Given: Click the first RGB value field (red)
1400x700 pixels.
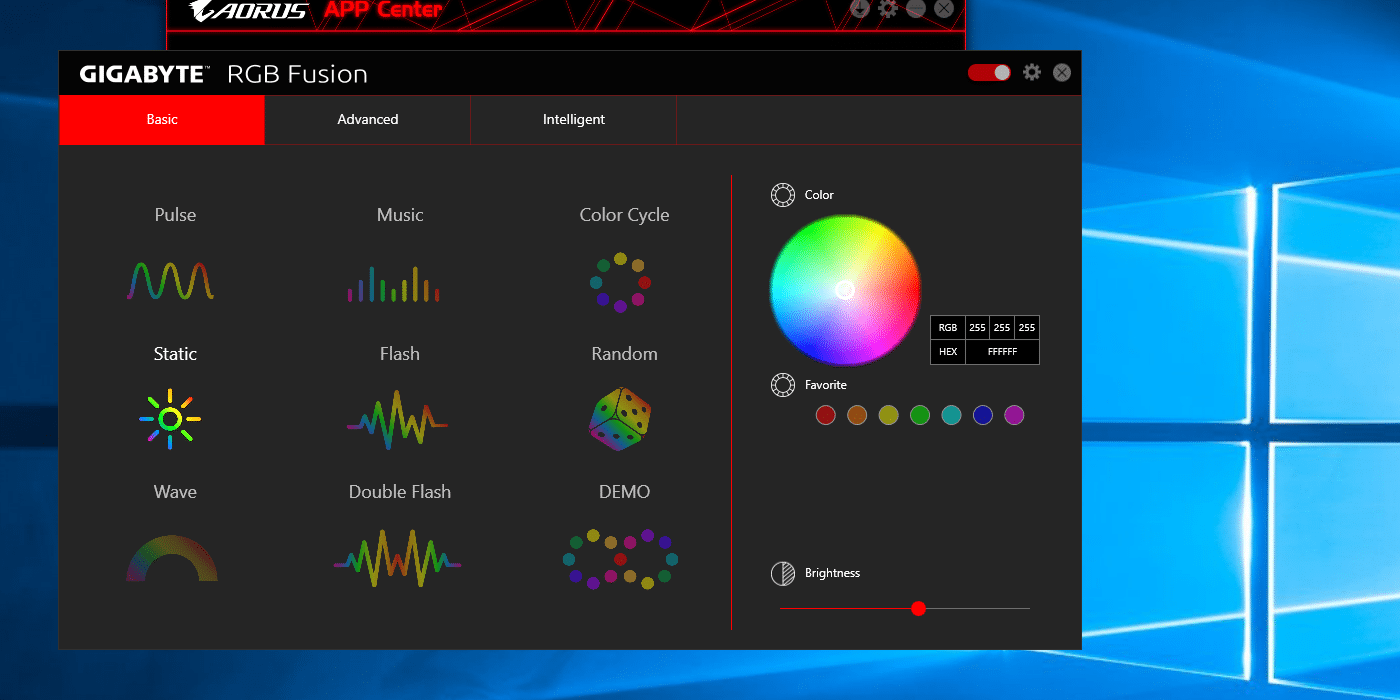Looking at the screenshot, I should [977, 328].
